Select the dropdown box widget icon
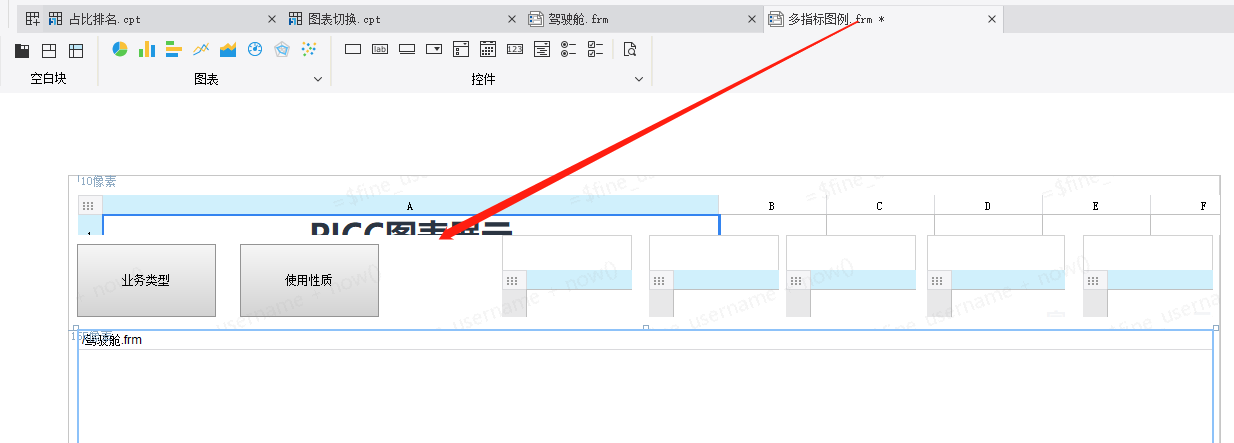 434,49
